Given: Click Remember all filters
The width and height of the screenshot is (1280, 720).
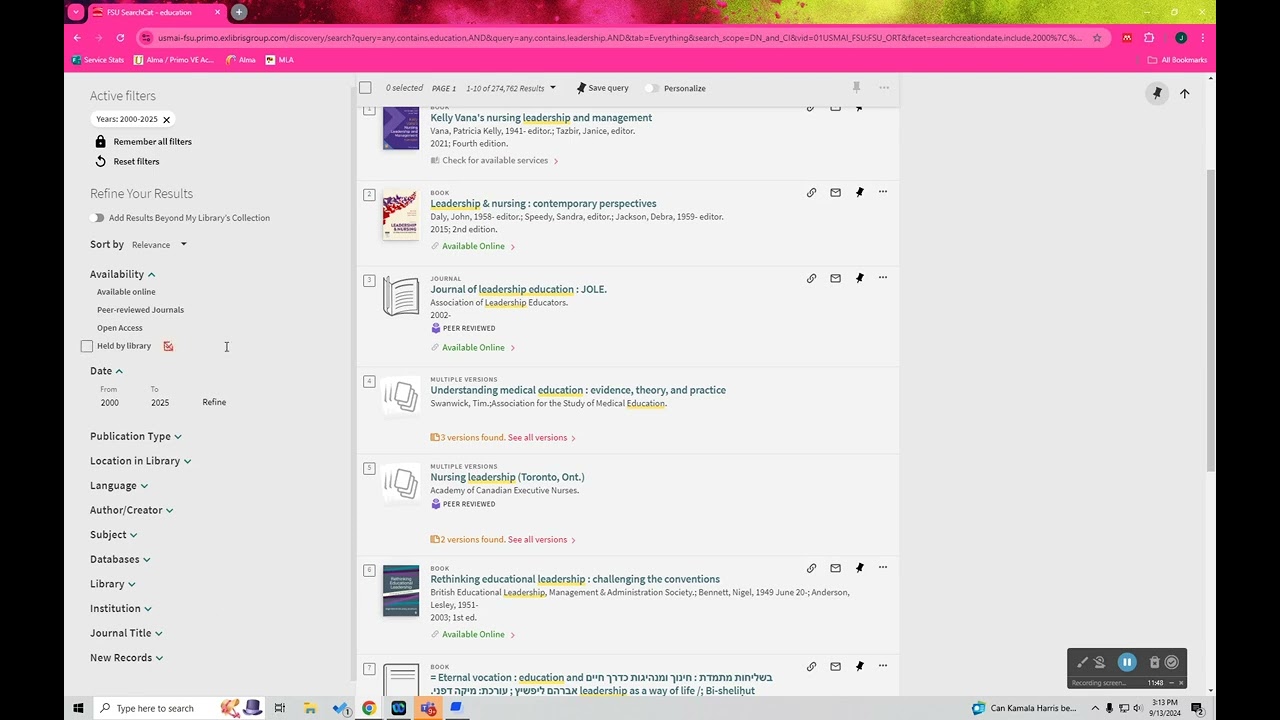Looking at the screenshot, I should click(143, 142).
